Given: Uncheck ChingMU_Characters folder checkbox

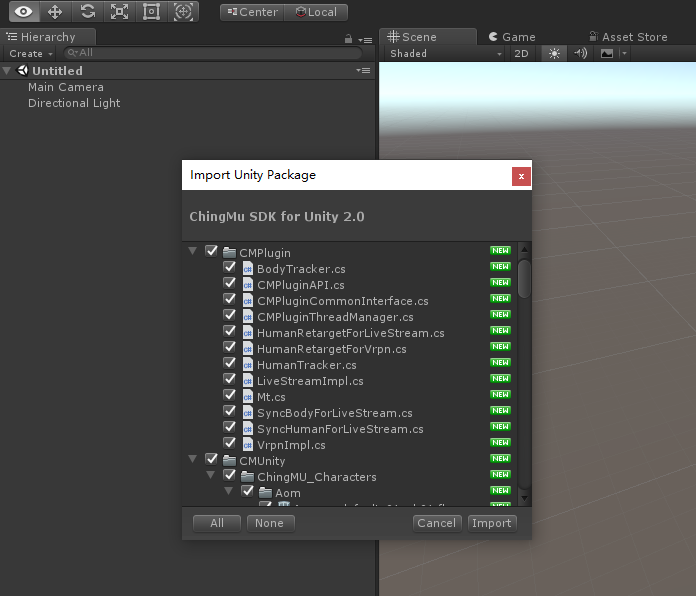Looking at the screenshot, I should [229, 475].
